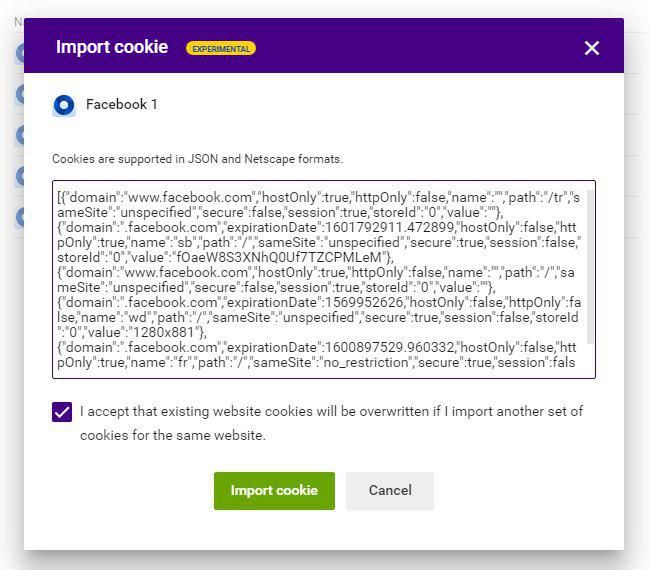Viewport: 650px width, 570px height.
Task: Cancel the cookie import
Action: [x=390, y=491]
